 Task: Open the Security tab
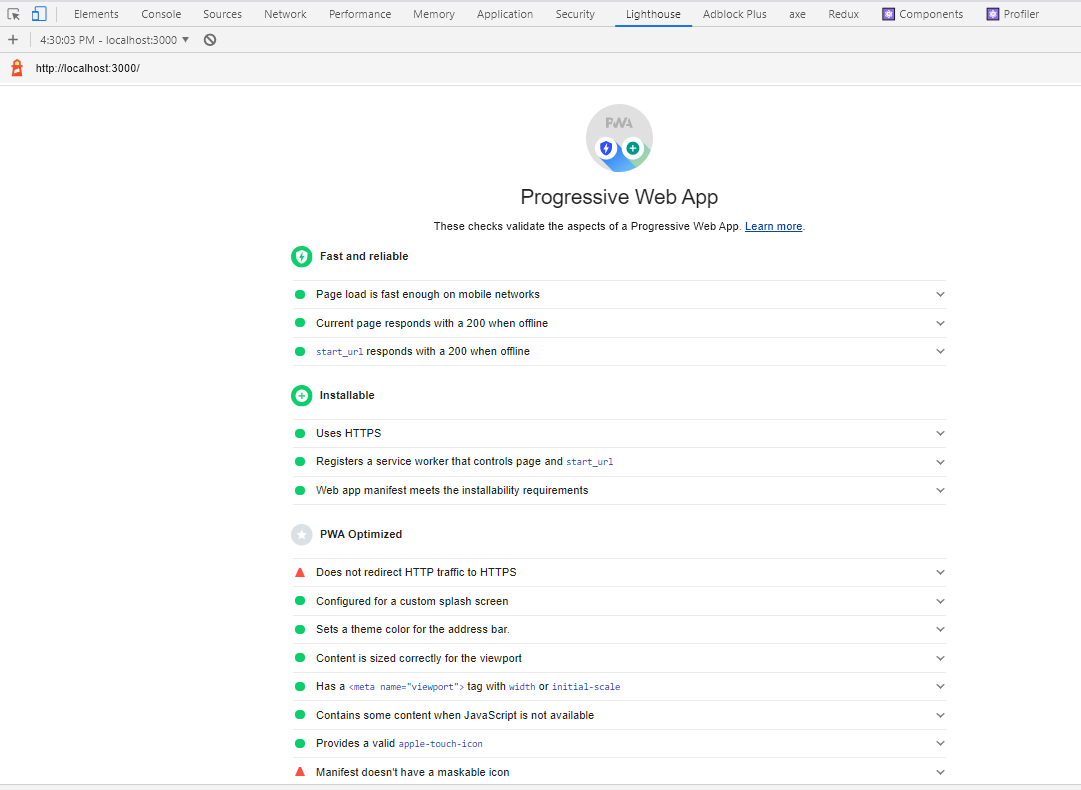(575, 14)
